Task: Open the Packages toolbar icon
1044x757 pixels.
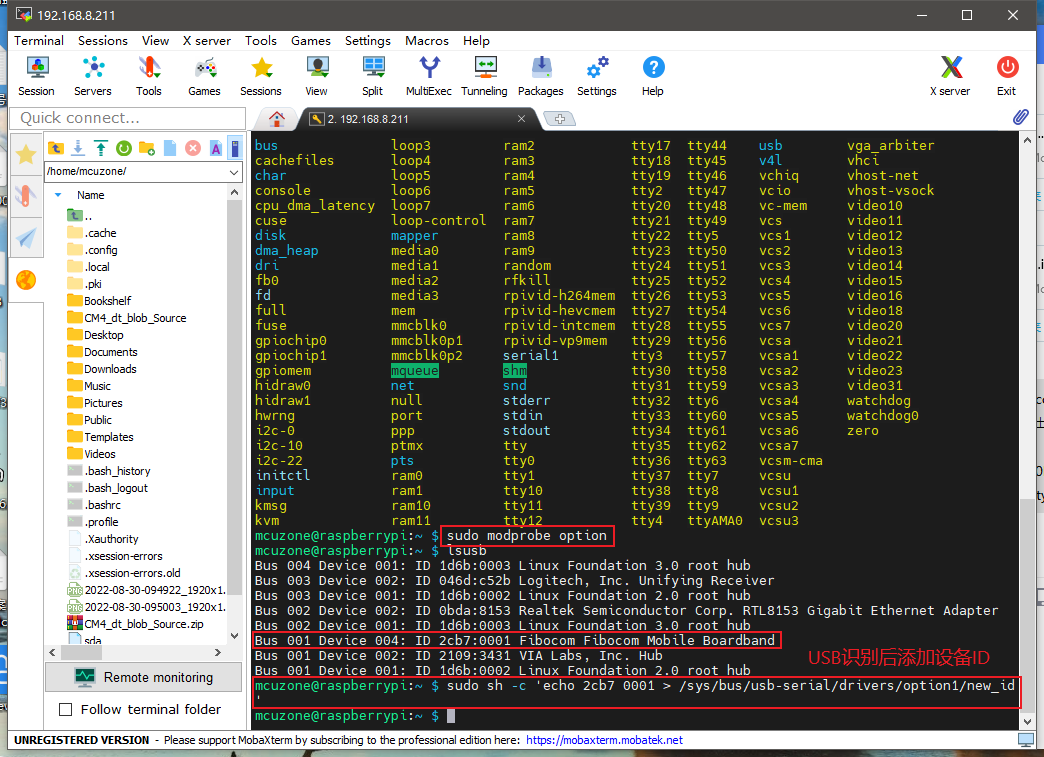Action: (x=541, y=77)
